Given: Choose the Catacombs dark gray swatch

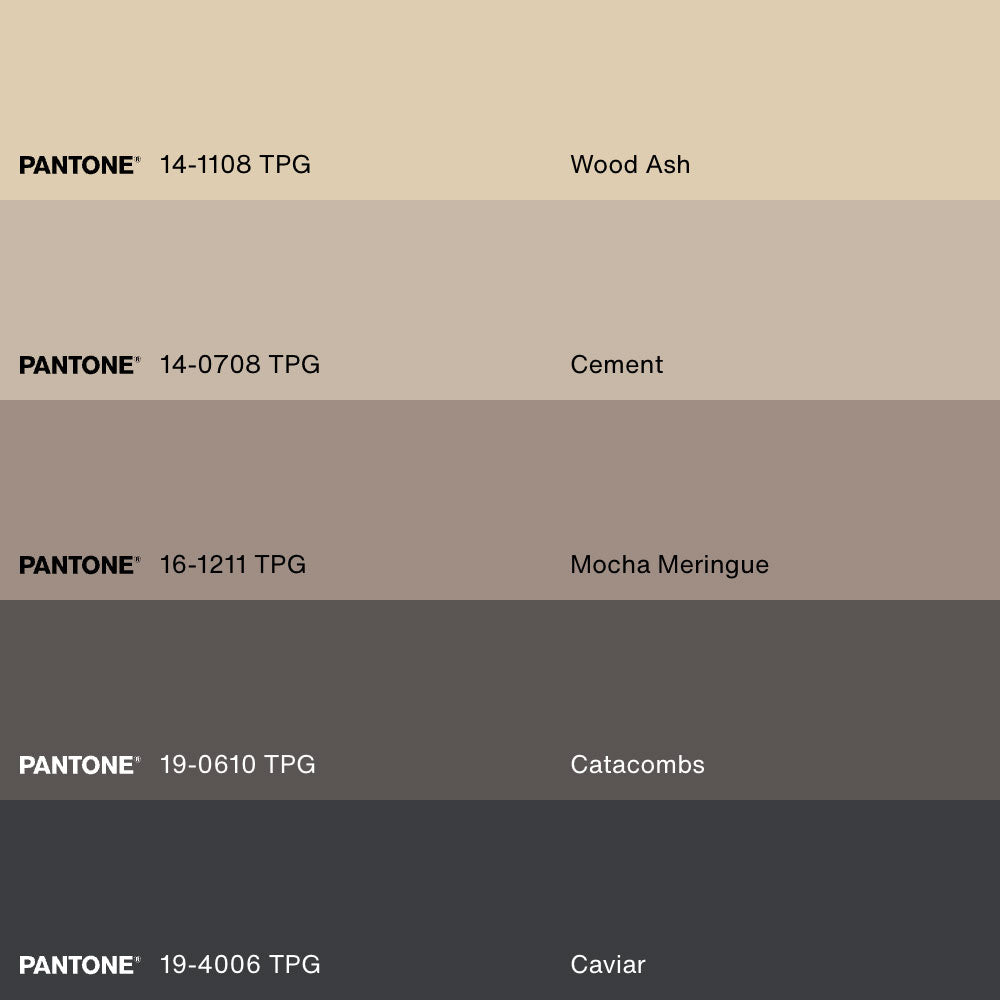Looking at the screenshot, I should (500, 680).
